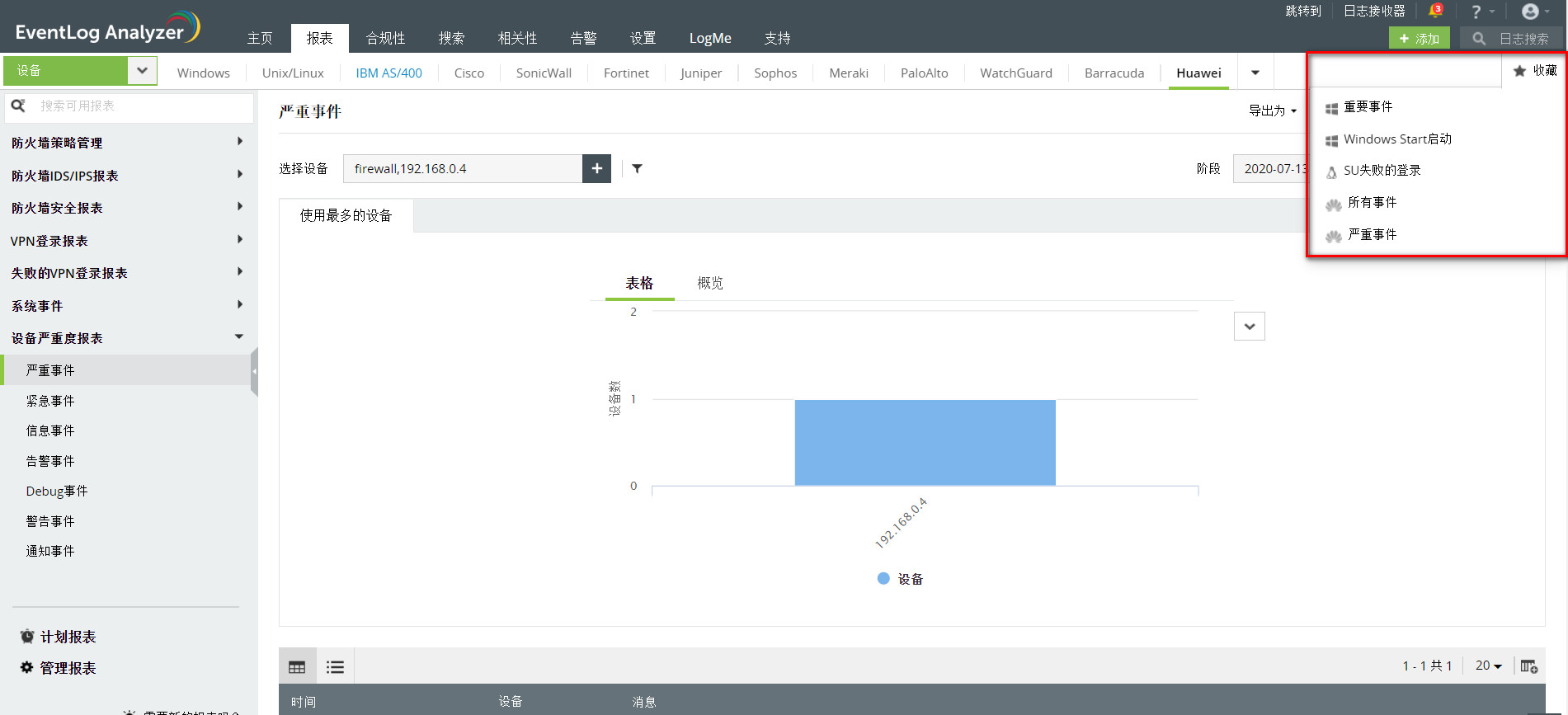Expand VPN登录报表 section
This screenshot has width=1568, height=715.
click(240, 239)
